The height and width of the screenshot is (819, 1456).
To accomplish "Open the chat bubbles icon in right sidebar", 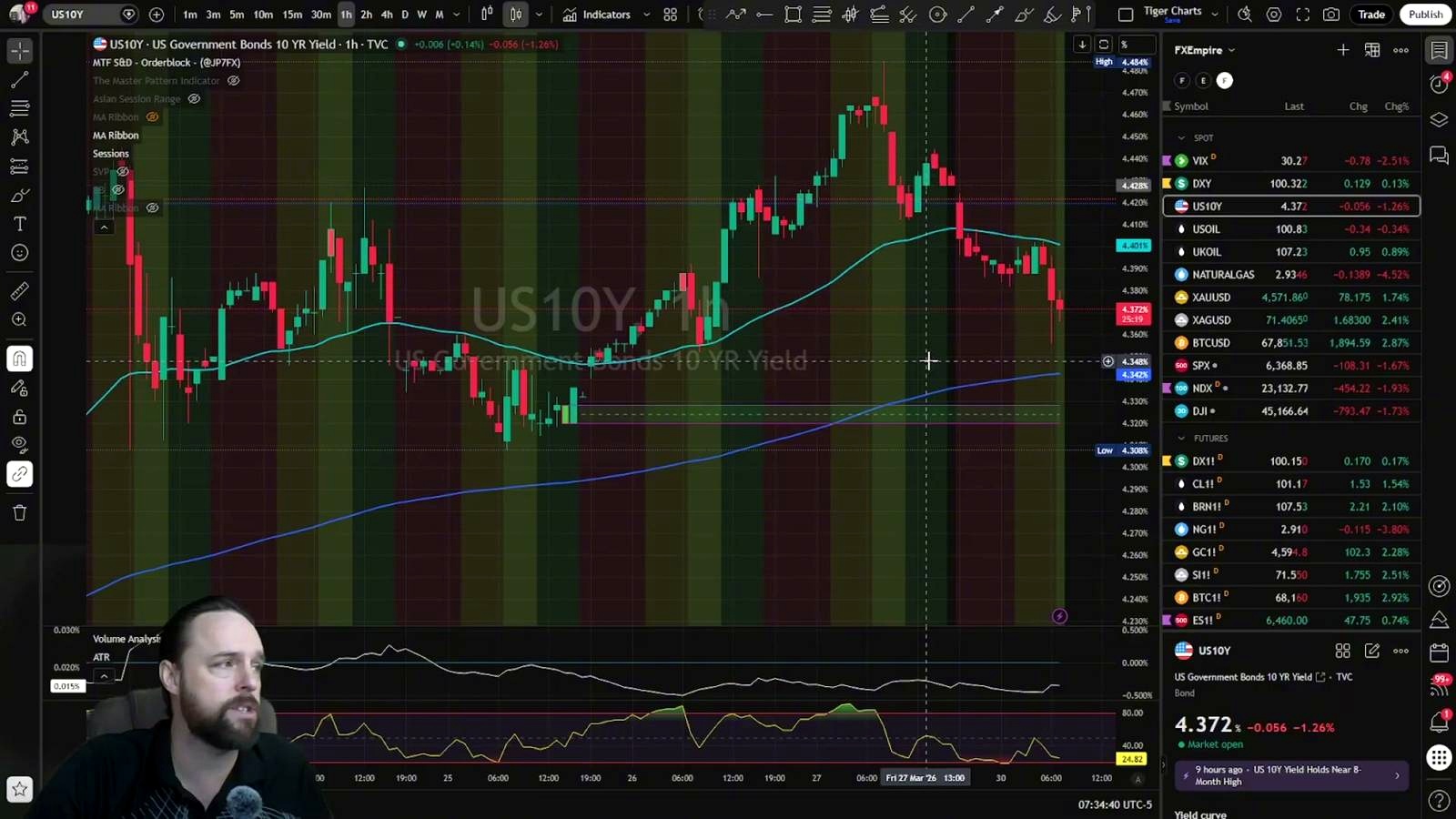I will pos(1439,156).
